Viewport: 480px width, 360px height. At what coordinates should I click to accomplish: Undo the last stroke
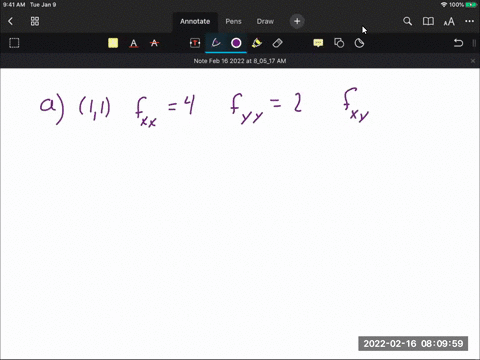pos(458,43)
